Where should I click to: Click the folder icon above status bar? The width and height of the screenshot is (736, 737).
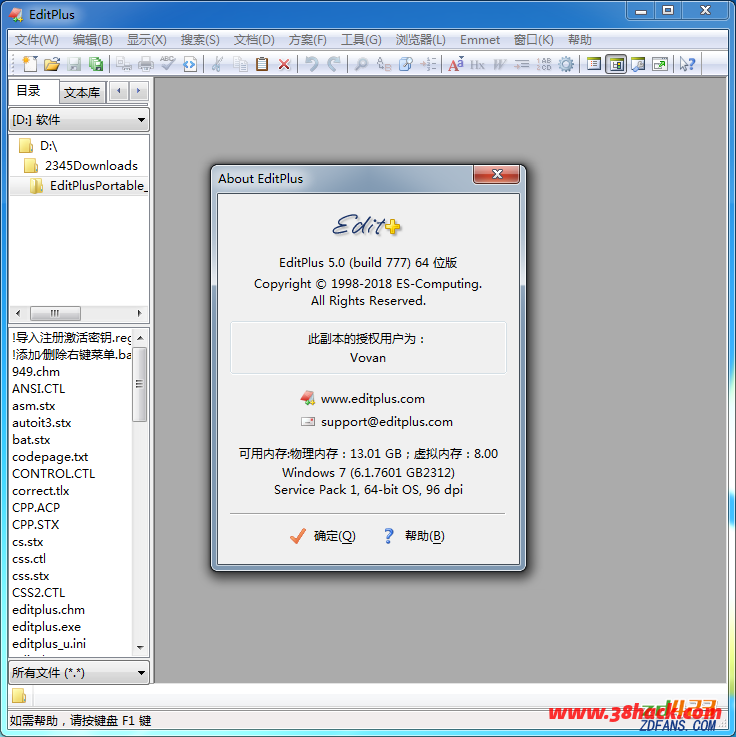point(19,696)
